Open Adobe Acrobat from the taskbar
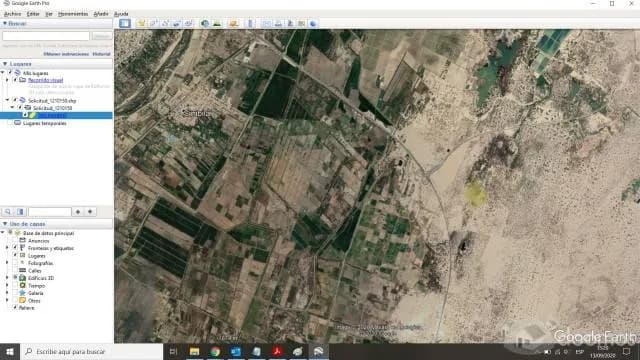Screen dimensions: 640x360 [x=278, y=351]
